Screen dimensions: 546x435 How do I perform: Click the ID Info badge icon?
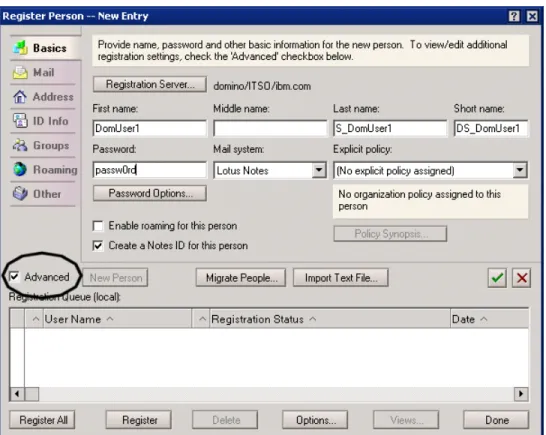(x=20, y=121)
